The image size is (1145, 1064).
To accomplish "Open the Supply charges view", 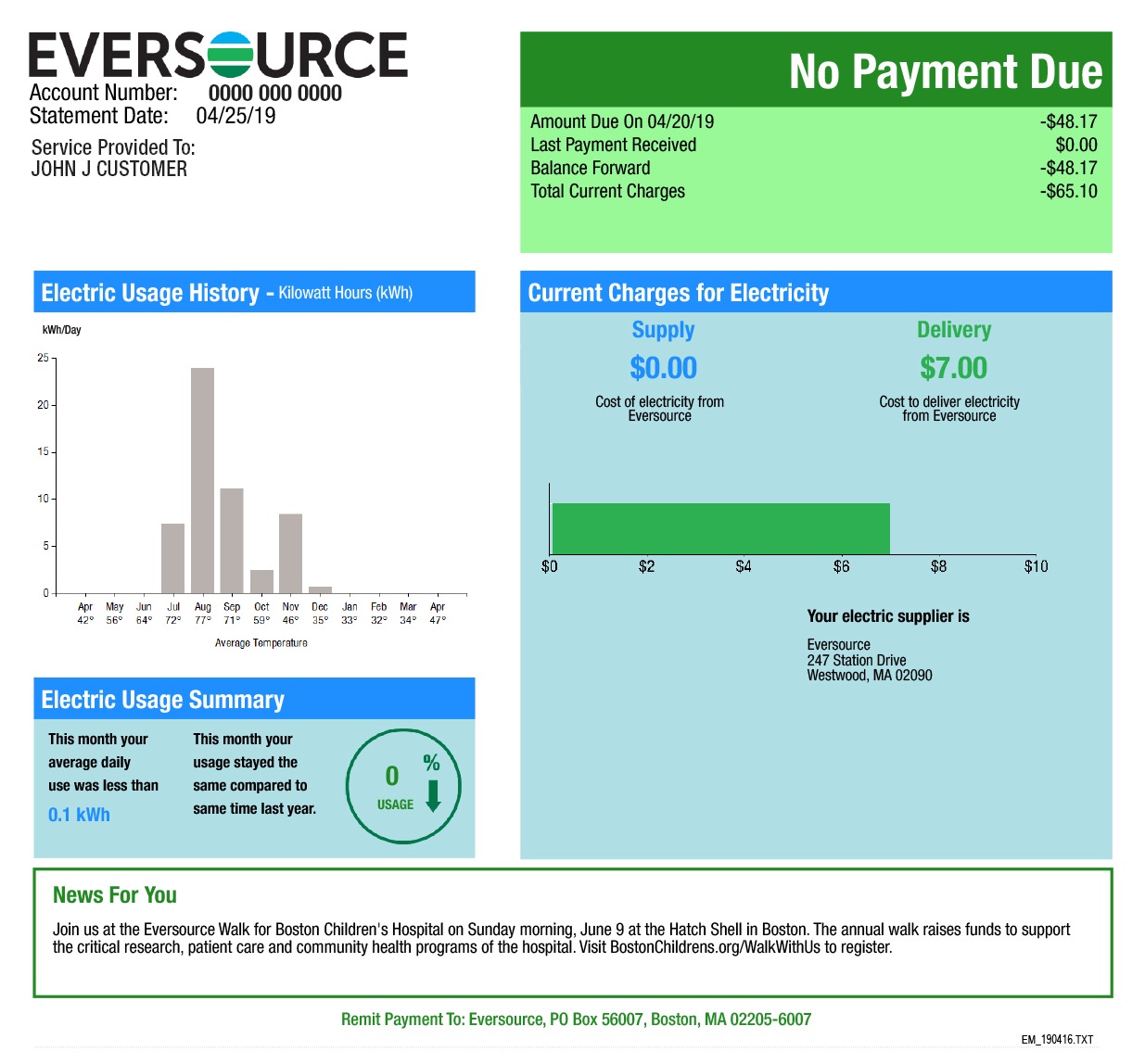I will 663,368.
